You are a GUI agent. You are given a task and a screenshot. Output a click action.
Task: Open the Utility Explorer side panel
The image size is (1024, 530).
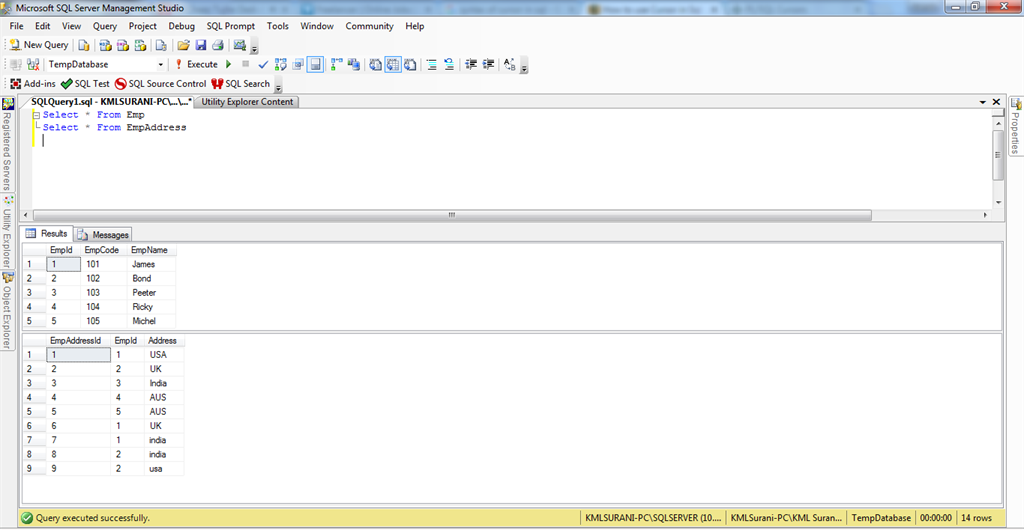coord(7,232)
